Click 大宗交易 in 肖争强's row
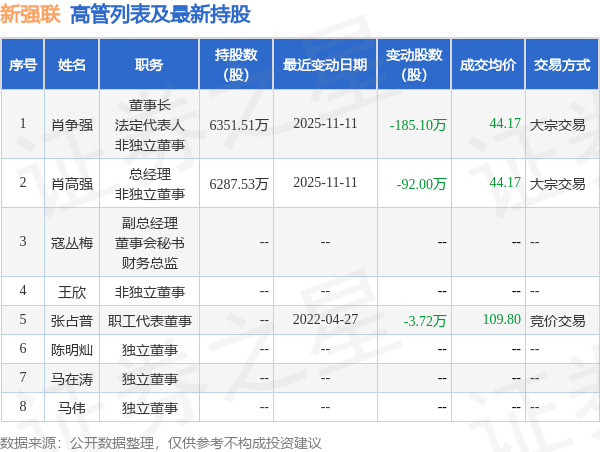Screen dimensions: 600x452 (558, 125)
